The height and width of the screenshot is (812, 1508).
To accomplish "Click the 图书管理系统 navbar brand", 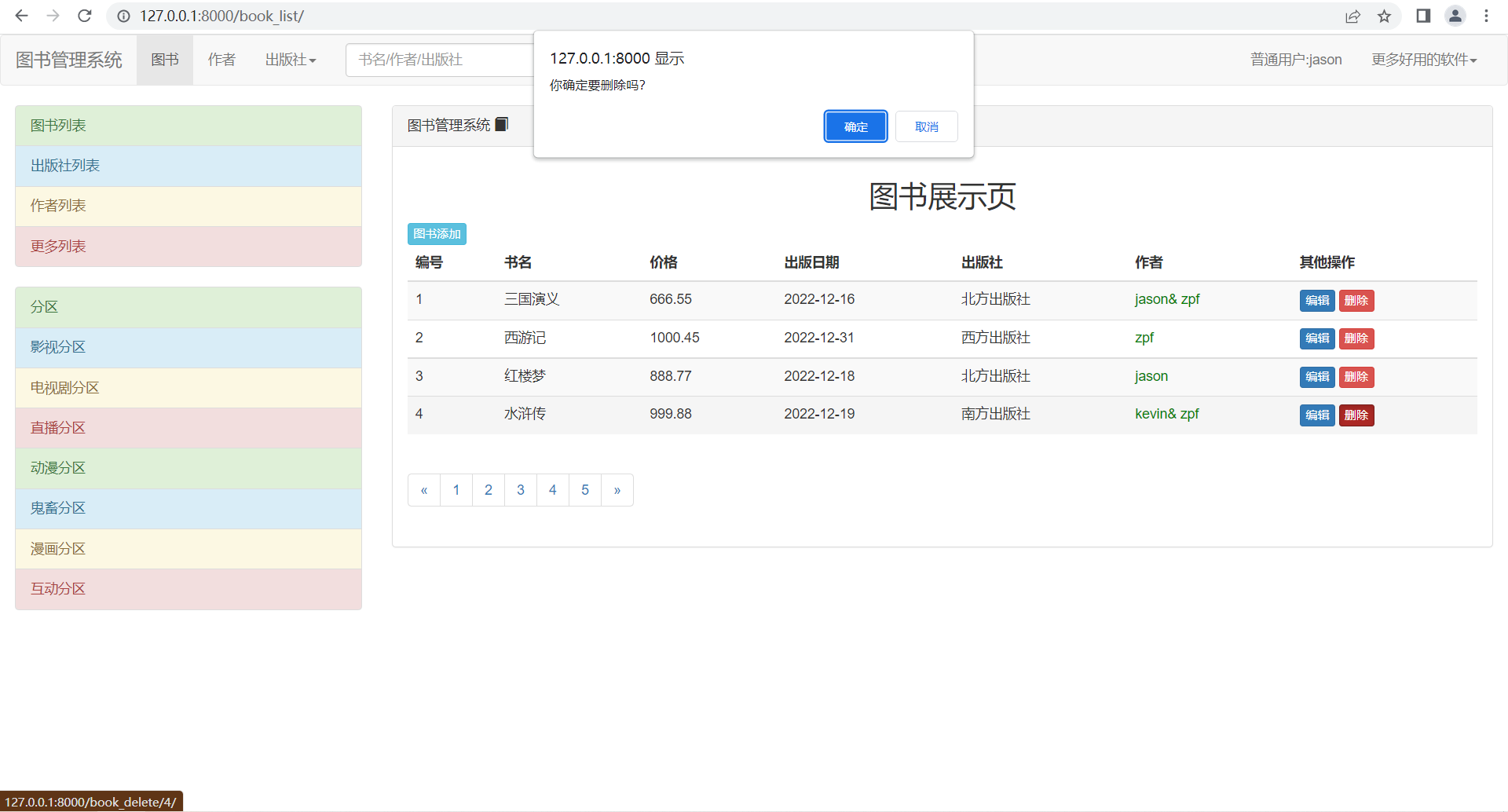I will [x=69, y=60].
